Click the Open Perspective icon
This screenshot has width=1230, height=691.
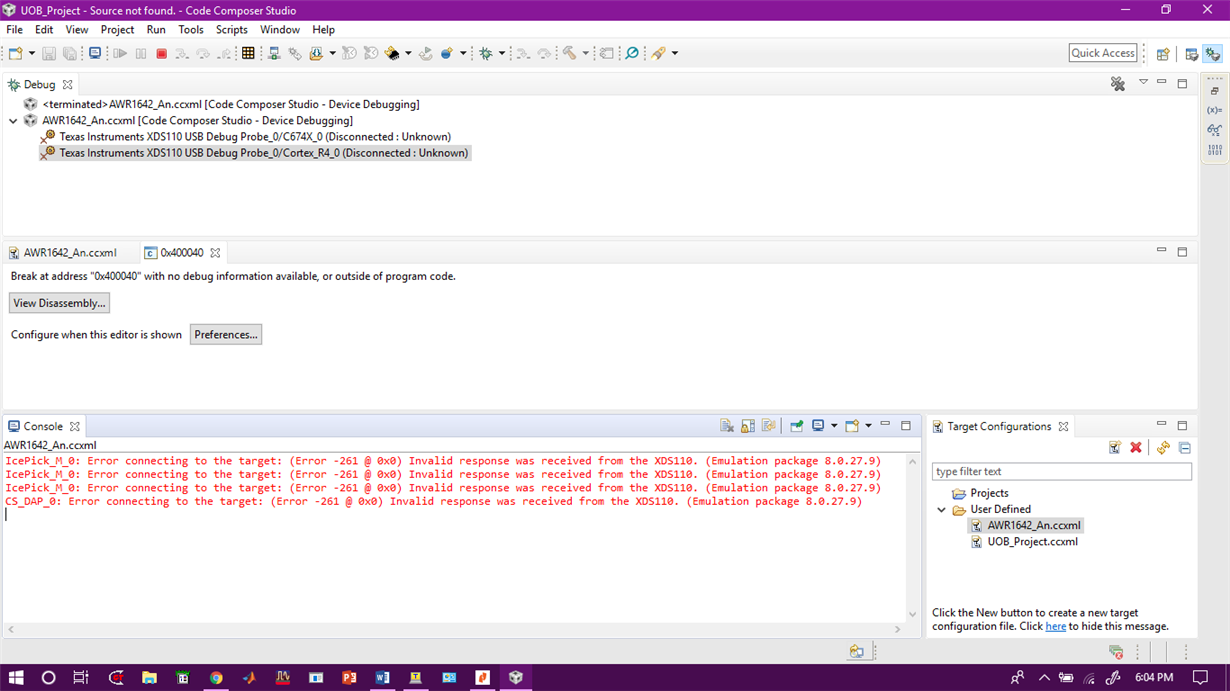coord(1163,54)
